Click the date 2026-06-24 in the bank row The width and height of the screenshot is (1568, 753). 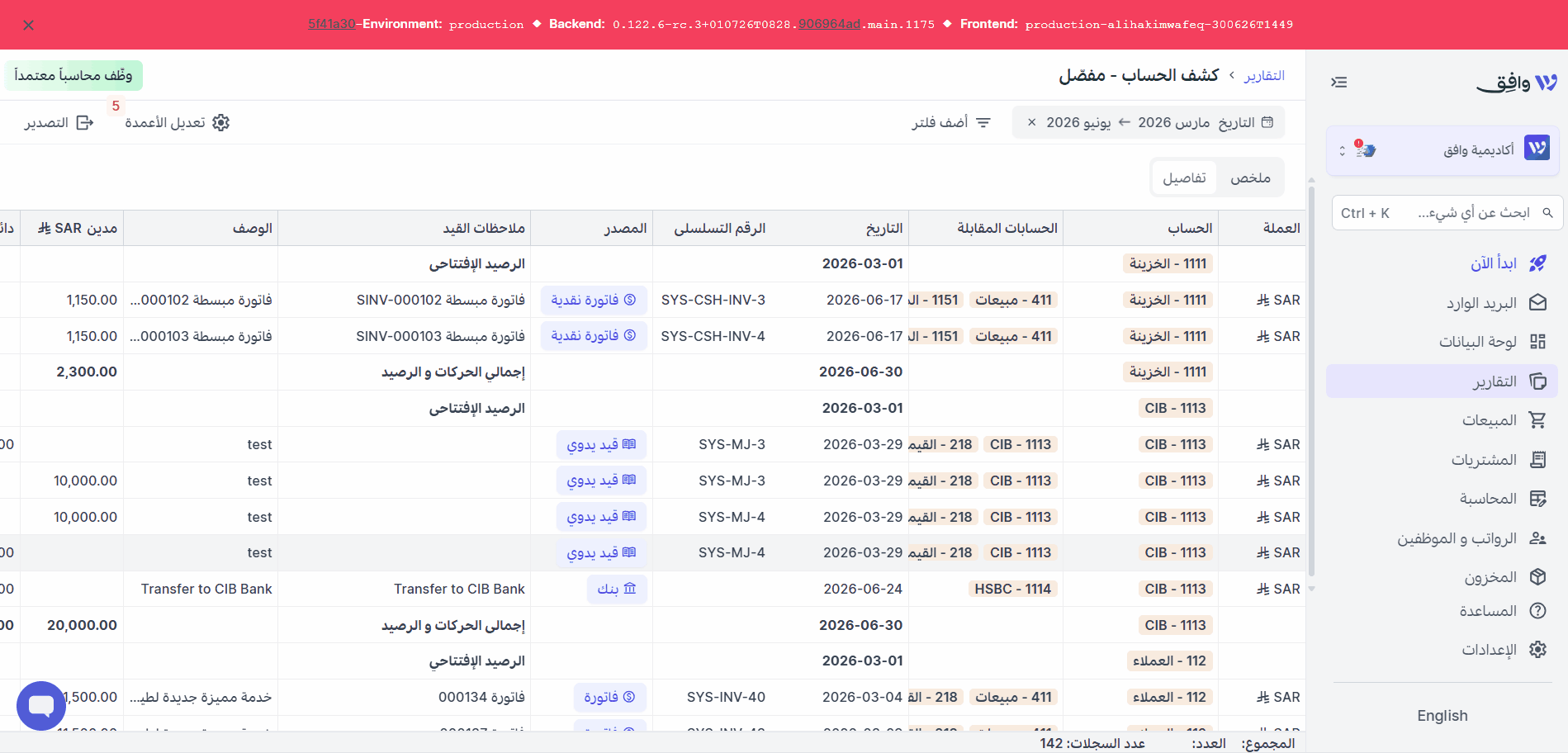[863, 589]
